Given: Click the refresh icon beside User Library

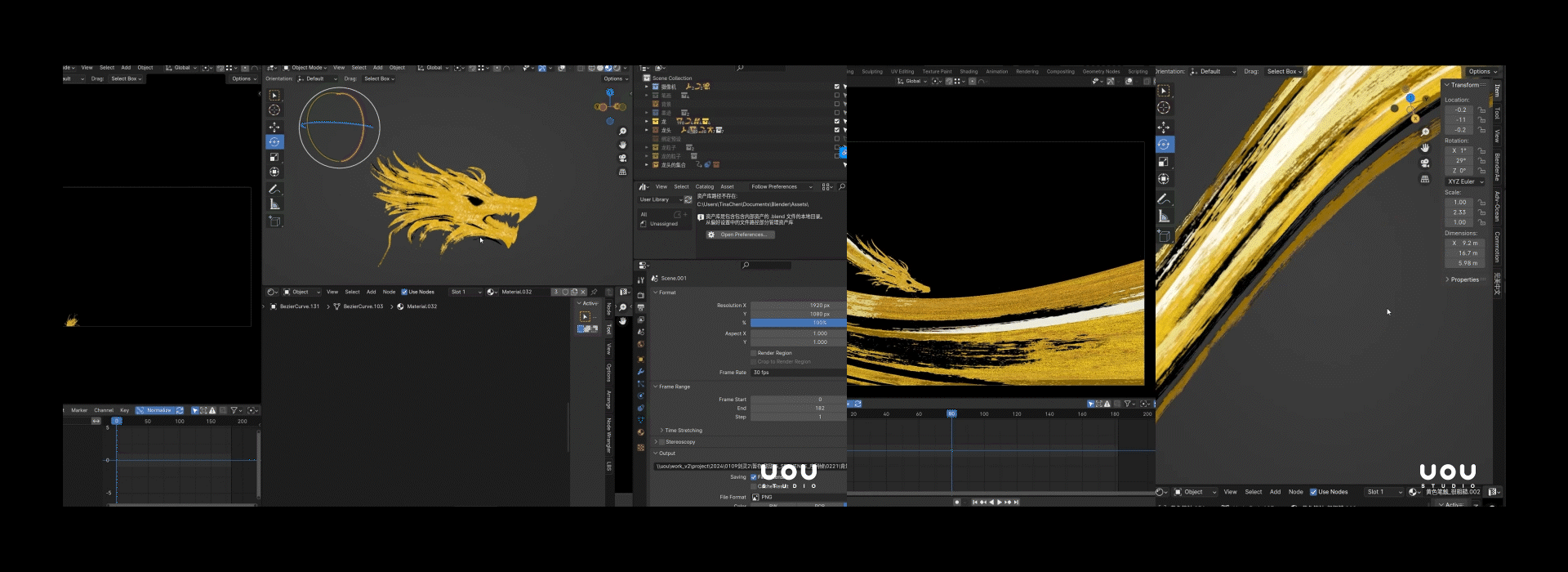Looking at the screenshot, I should 688,199.
